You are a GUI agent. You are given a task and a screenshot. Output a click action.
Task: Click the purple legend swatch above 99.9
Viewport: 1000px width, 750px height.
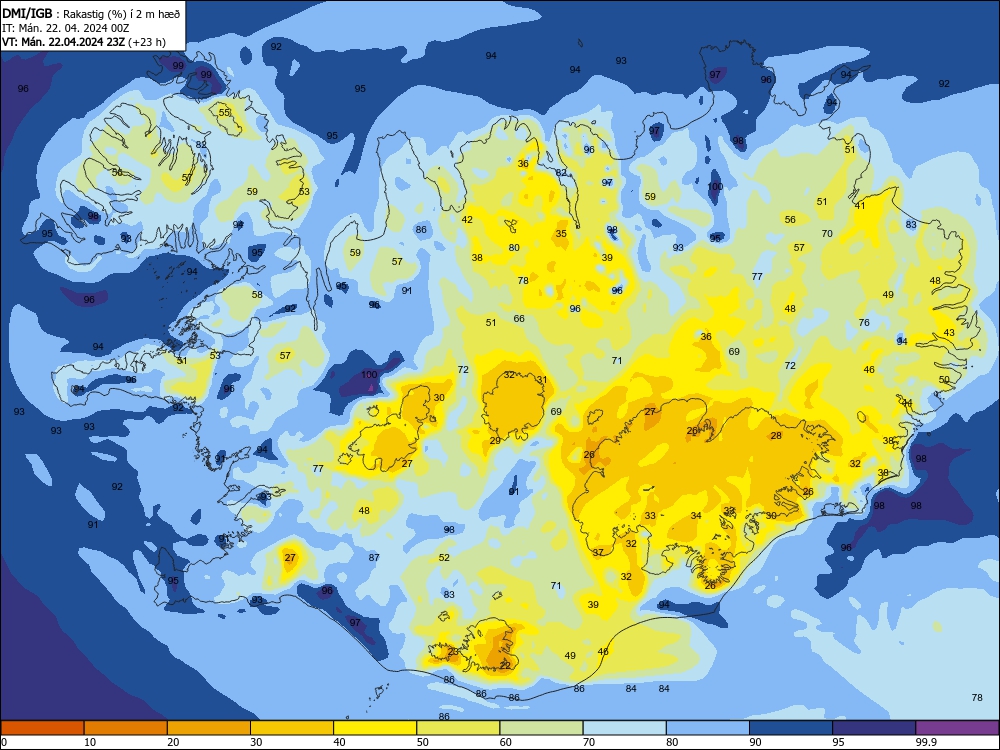click(957, 728)
